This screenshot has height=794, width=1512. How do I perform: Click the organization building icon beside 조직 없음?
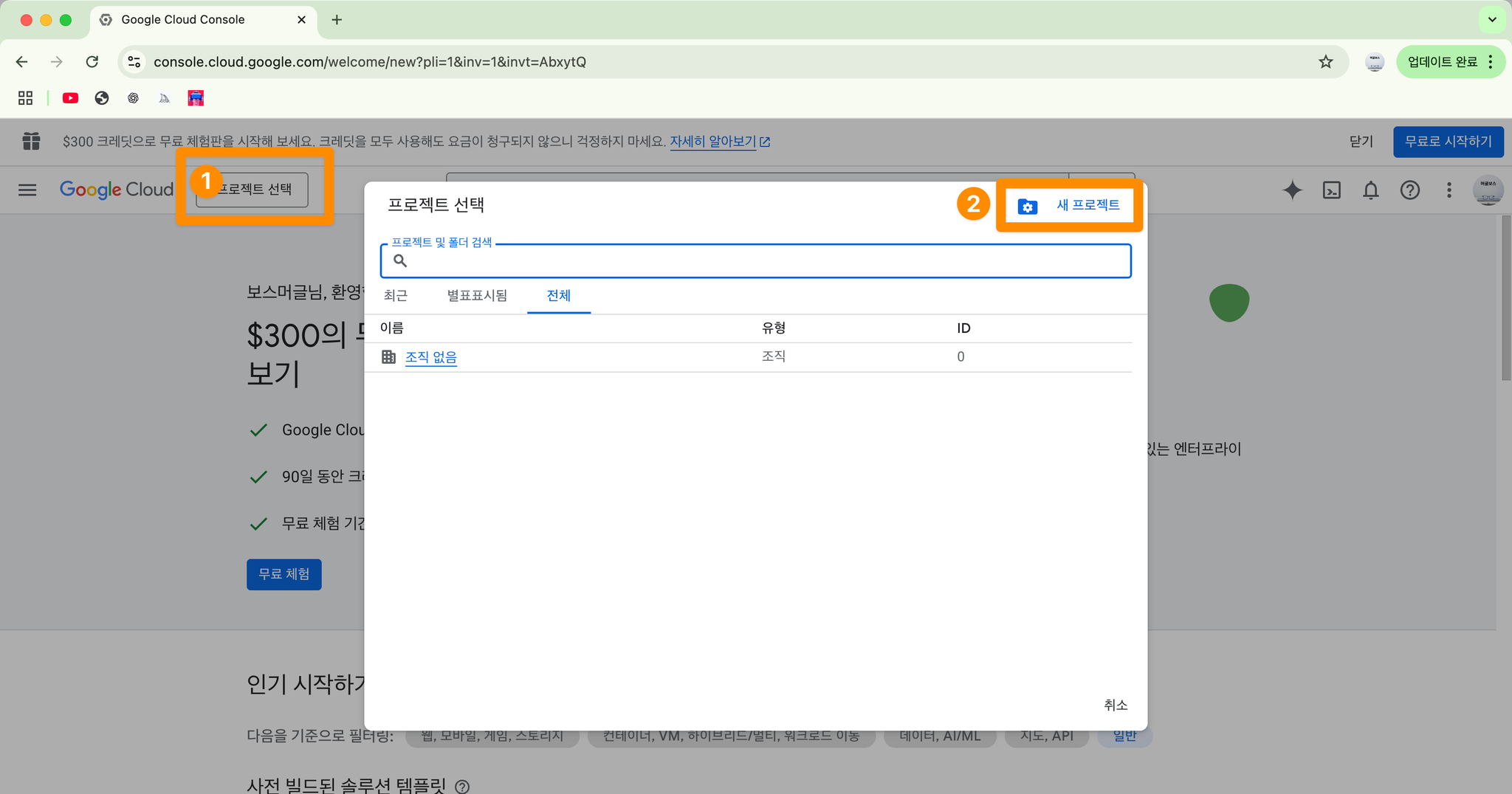(x=388, y=357)
